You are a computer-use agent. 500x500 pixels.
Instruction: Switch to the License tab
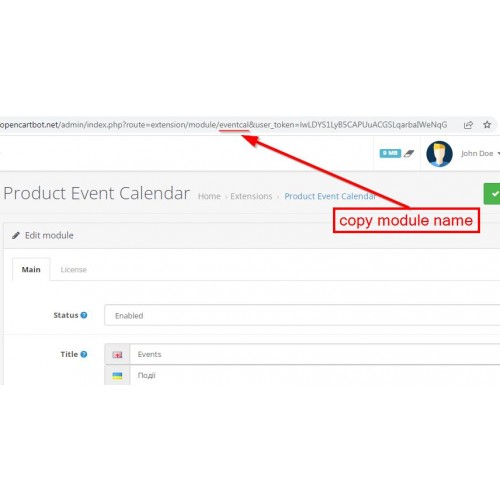pos(74,269)
